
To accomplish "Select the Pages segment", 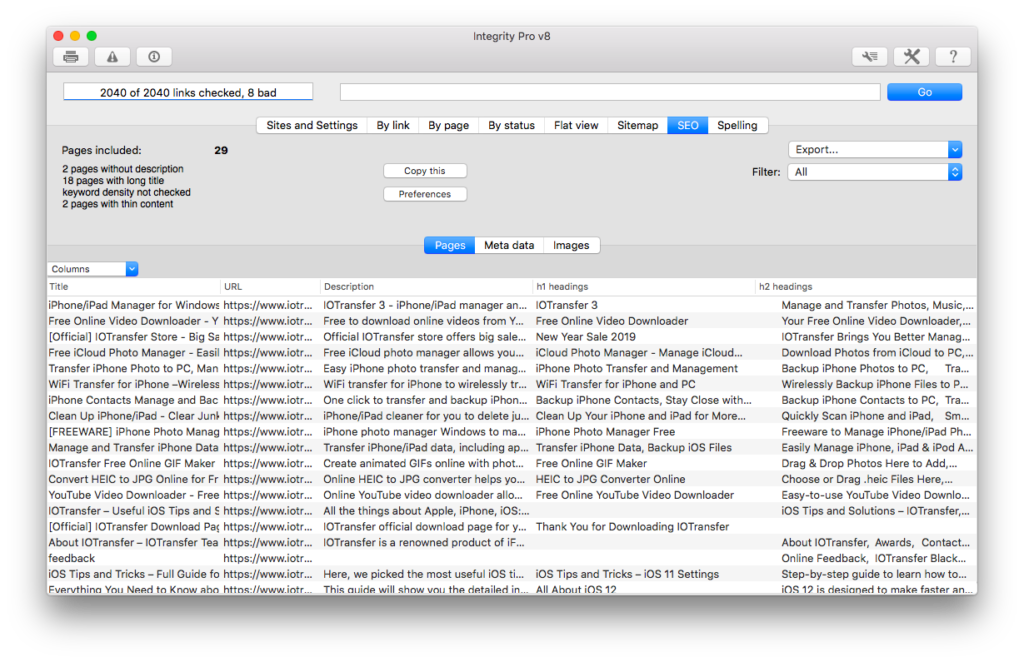I will 449,245.
